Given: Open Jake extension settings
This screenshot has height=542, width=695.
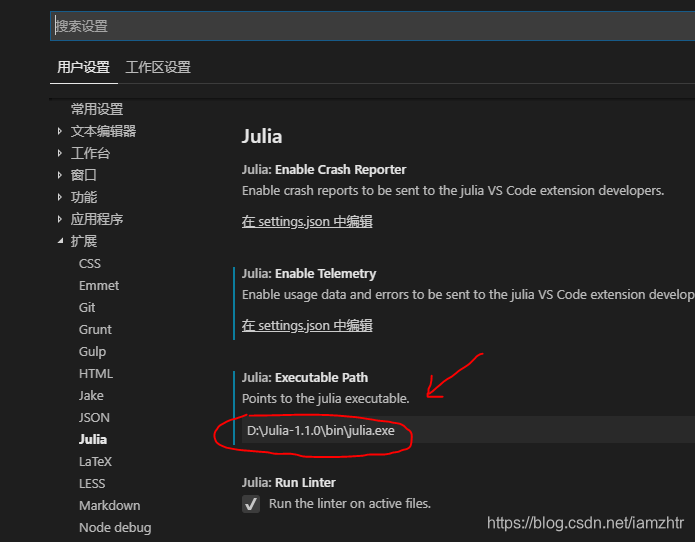Looking at the screenshot, I should coord(91,395).
